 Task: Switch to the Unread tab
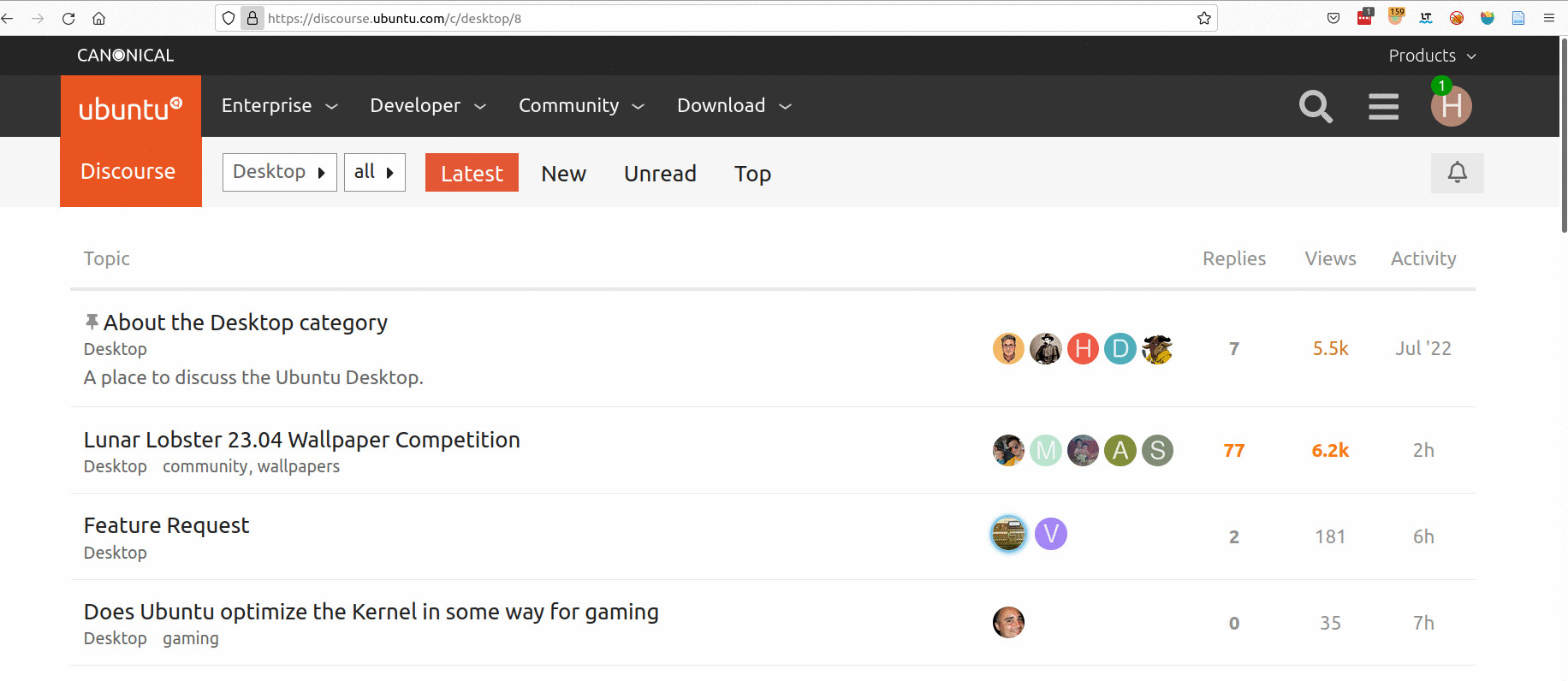pyautogui.click(x=660, y=174)
